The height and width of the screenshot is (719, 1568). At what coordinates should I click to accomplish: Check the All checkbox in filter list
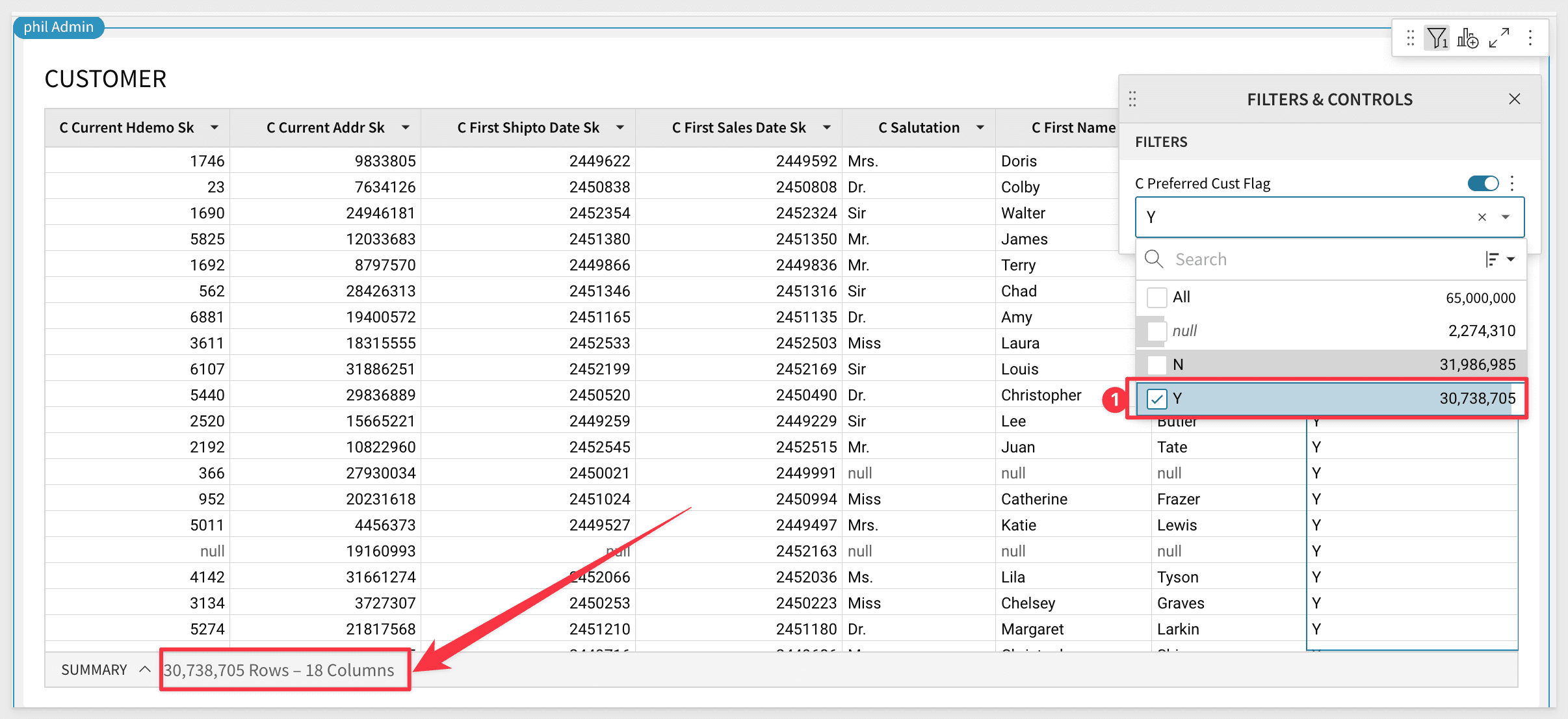click(x=1156, y=298)
